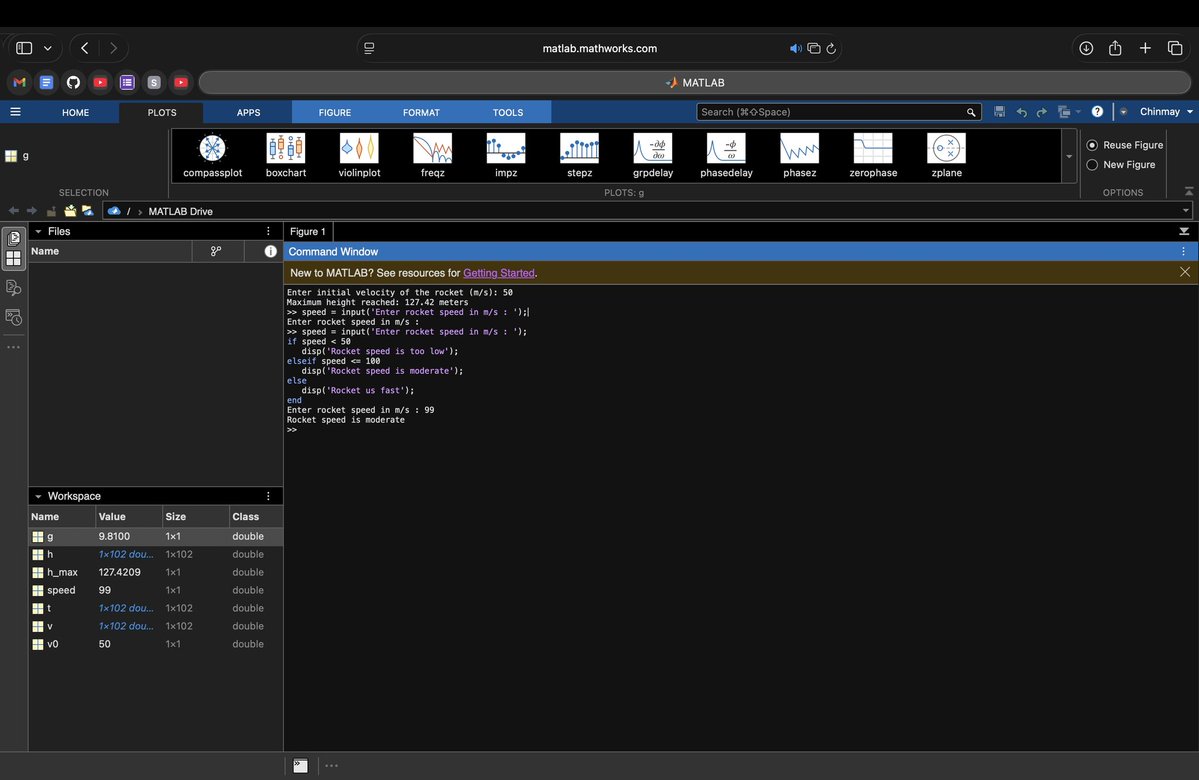This screenshot has height=780, width=1199.
Task: Select workspace variable speed
Action: tap(155, 590)
